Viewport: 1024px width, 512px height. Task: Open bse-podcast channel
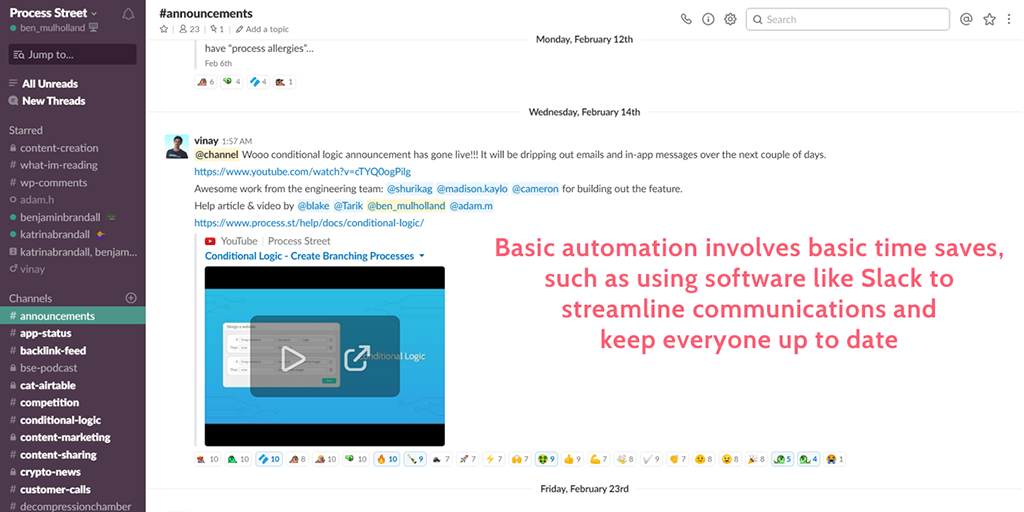coord(48,368)
